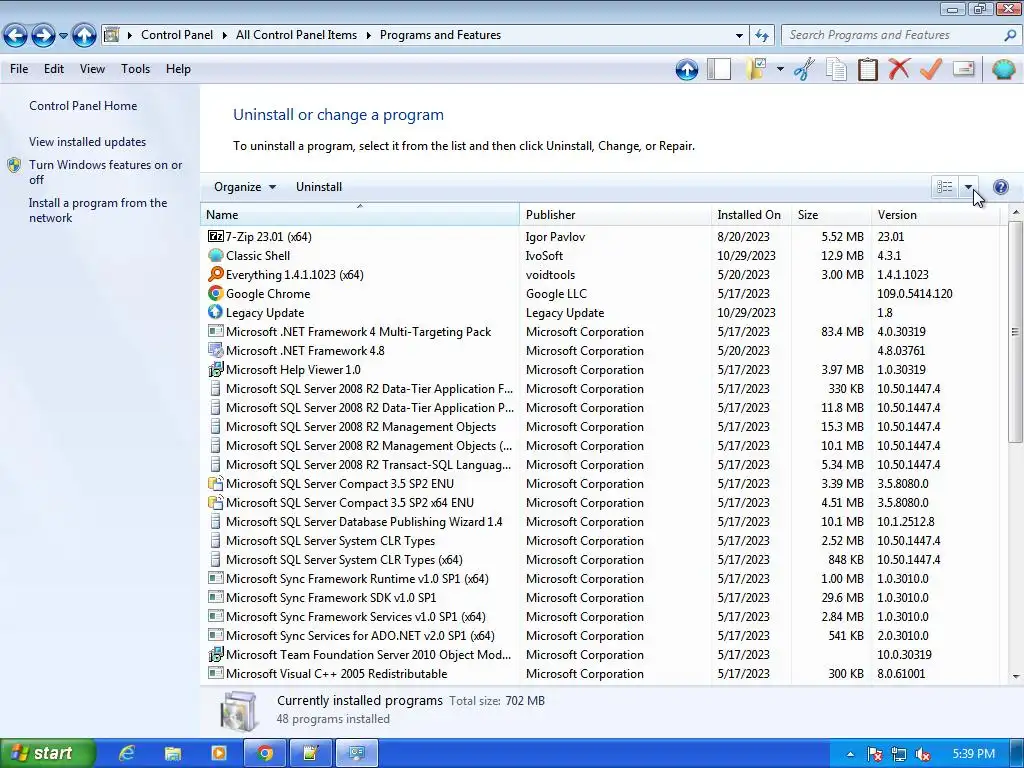
Task: Expand the view options dropdown arrow
Action: pyautogui.click(x=968, y=187)
